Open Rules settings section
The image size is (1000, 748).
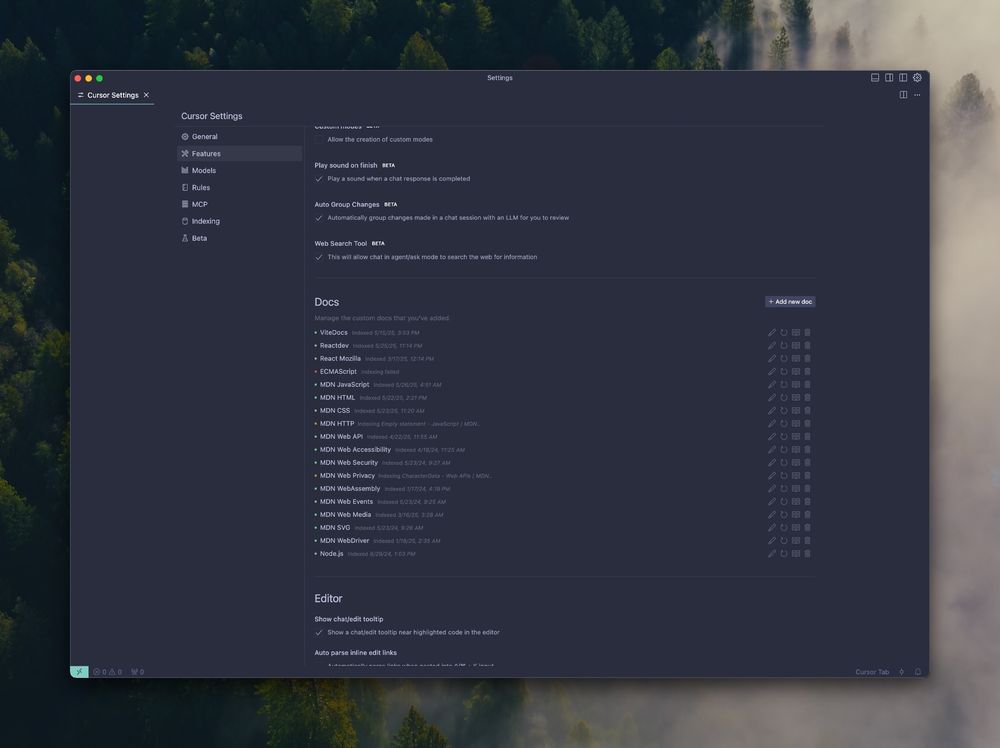point(239,187)
